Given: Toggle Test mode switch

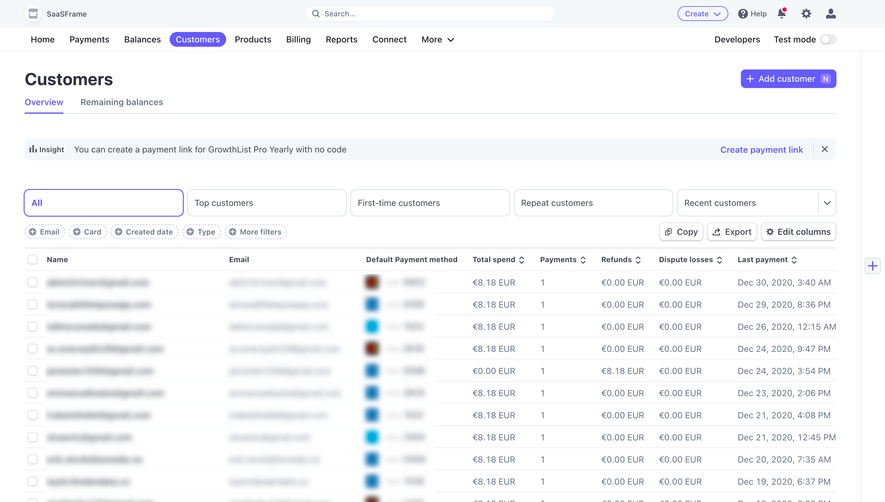Looking at the screenshot, I should click(828, 40).
